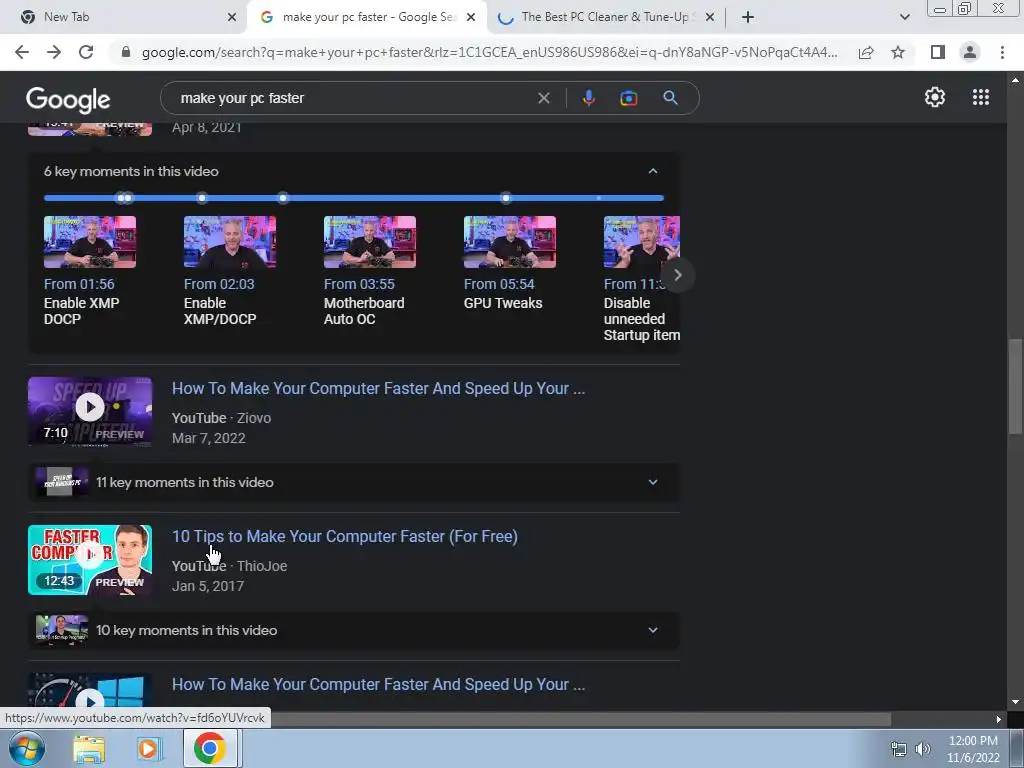Jump to From 01:56 timestamp
Screen dimensions: 1024x768
coord(79,284)
